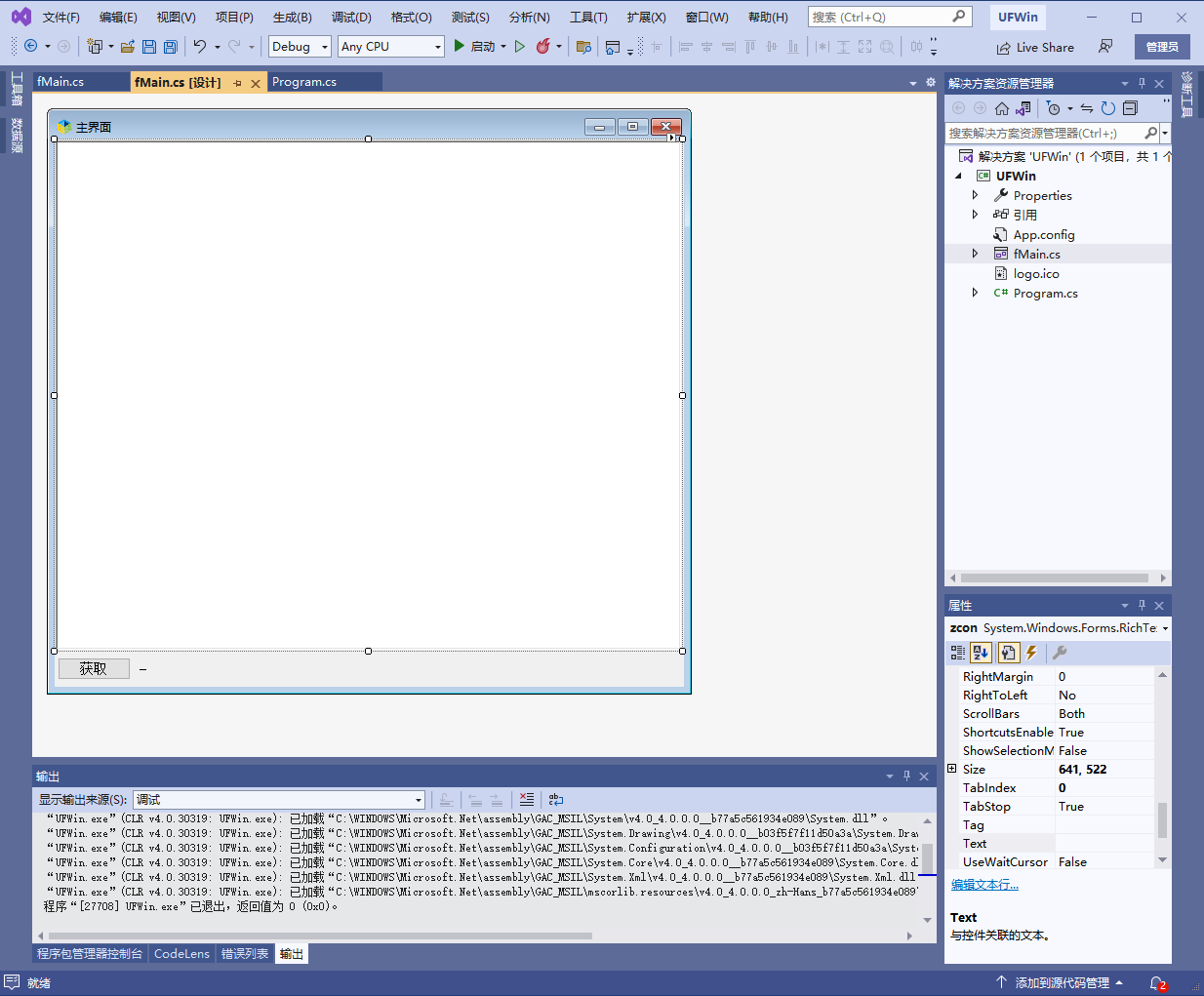Screen dimensions: 1204x996
Task: Click the Hot Reload flame icon
Action: 543,46
